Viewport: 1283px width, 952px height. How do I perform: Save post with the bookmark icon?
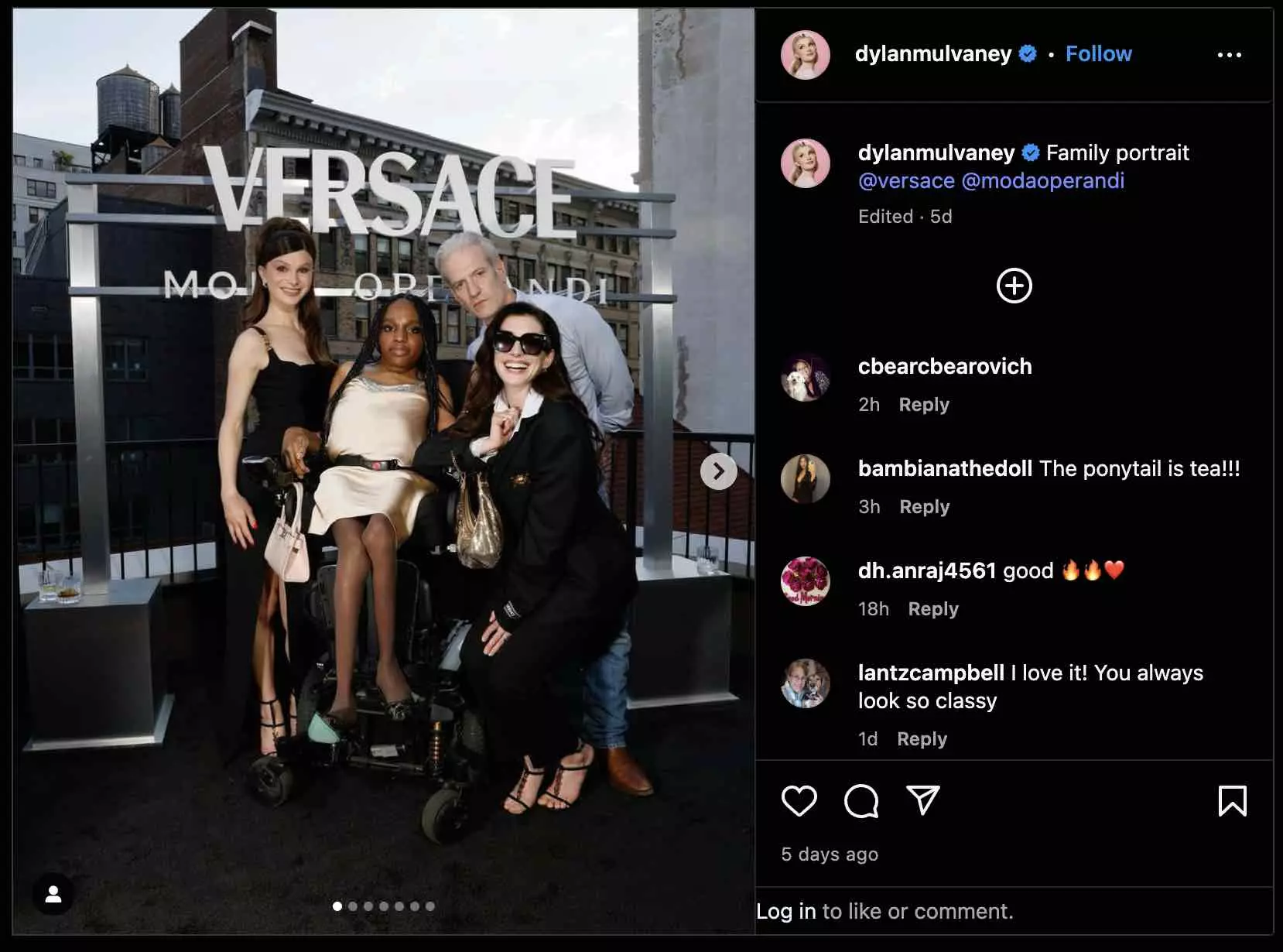[x=1232, y=801]
